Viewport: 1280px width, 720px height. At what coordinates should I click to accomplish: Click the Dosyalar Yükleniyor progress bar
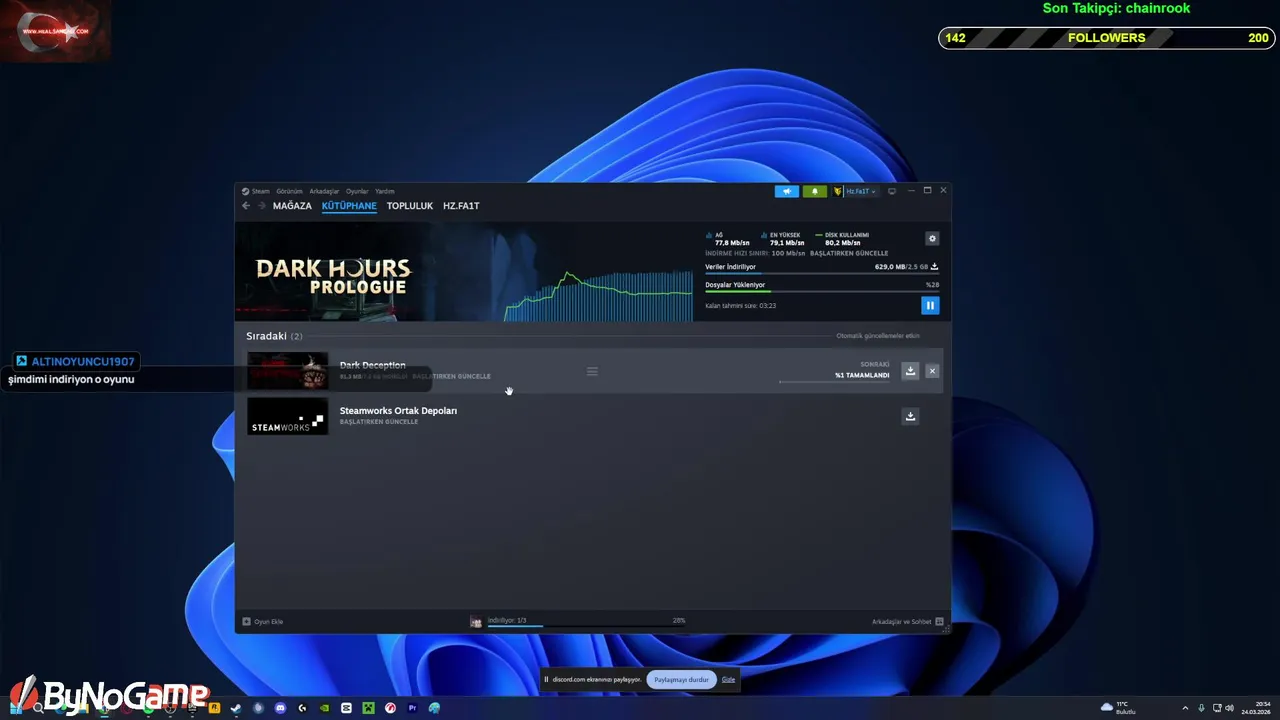(x=822, y=291)
